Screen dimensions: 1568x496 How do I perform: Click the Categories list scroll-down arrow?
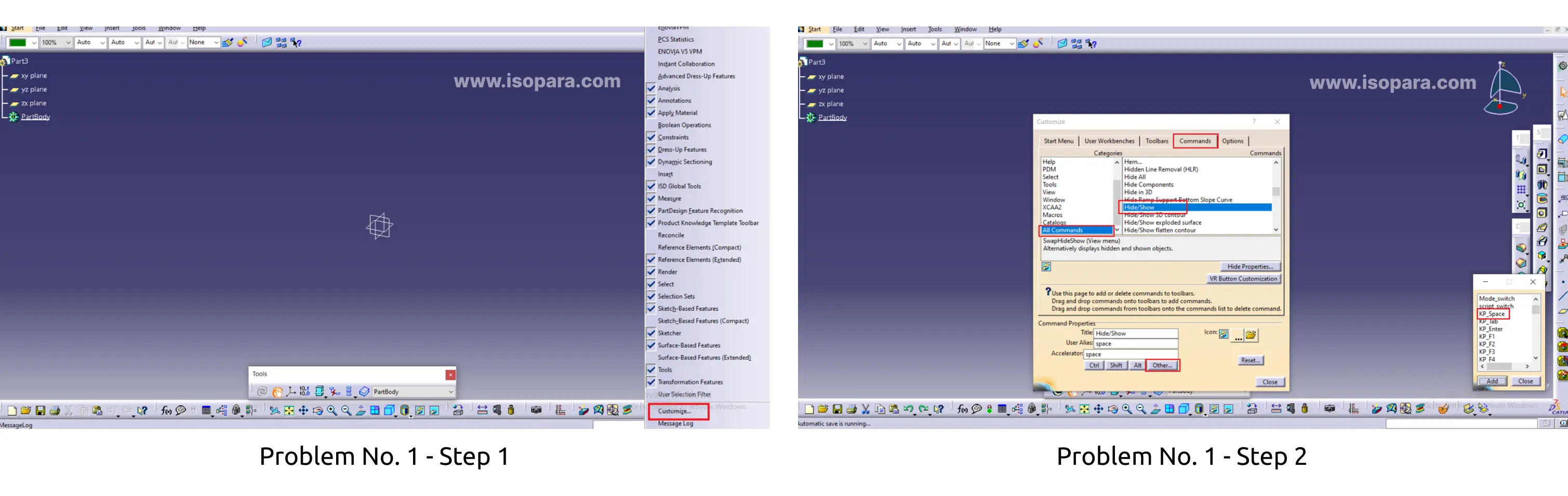tap(1117, 230)
